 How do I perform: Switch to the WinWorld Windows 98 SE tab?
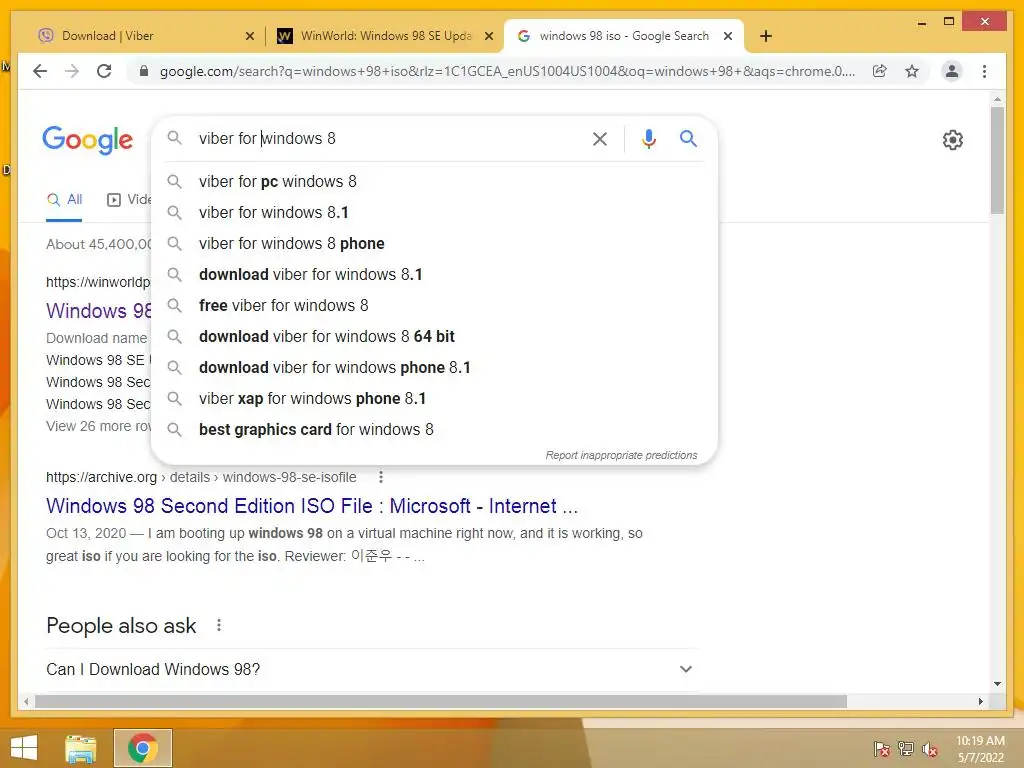[384, 37]
